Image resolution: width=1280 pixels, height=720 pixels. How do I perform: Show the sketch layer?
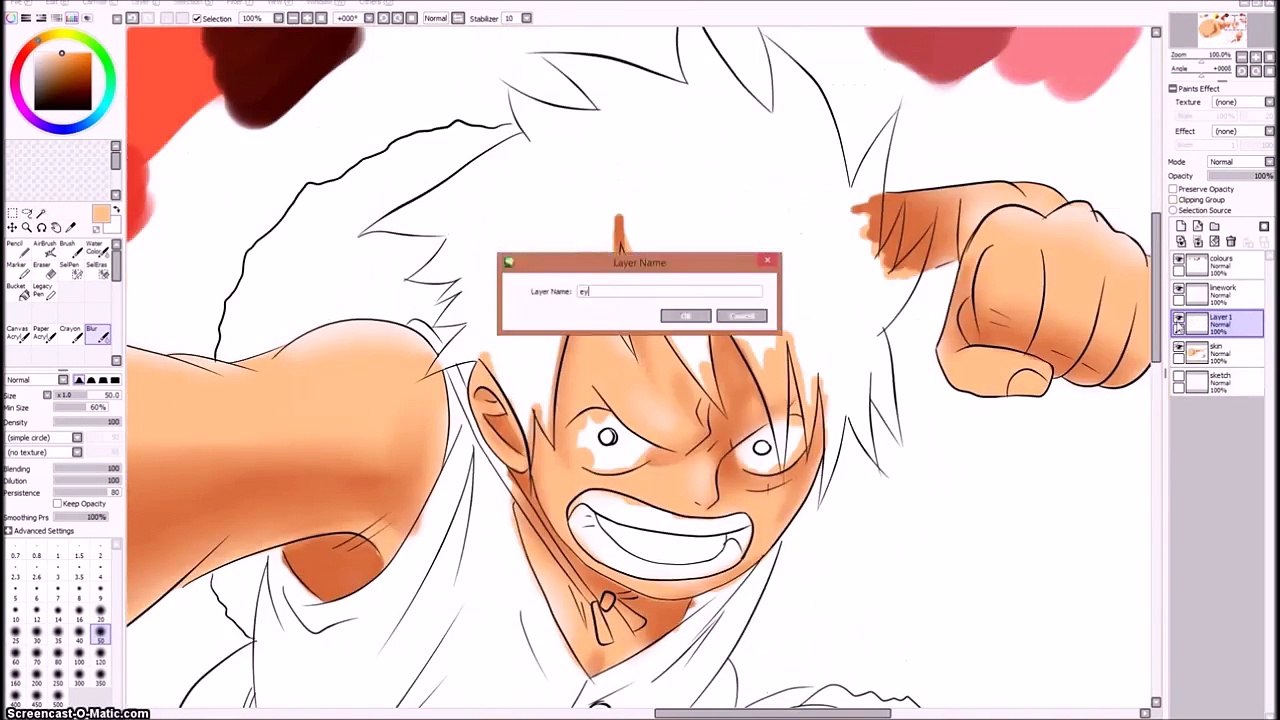[1179, 376]
